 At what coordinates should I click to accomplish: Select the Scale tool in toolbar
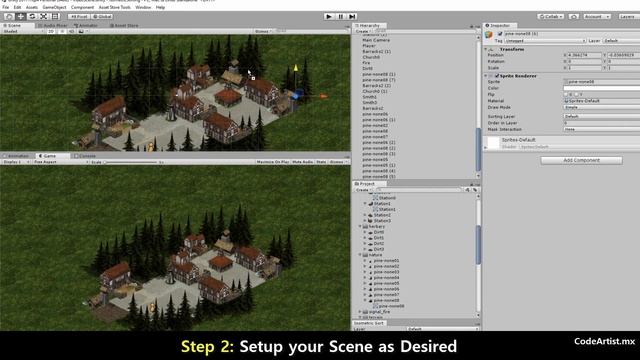[43, 16]
